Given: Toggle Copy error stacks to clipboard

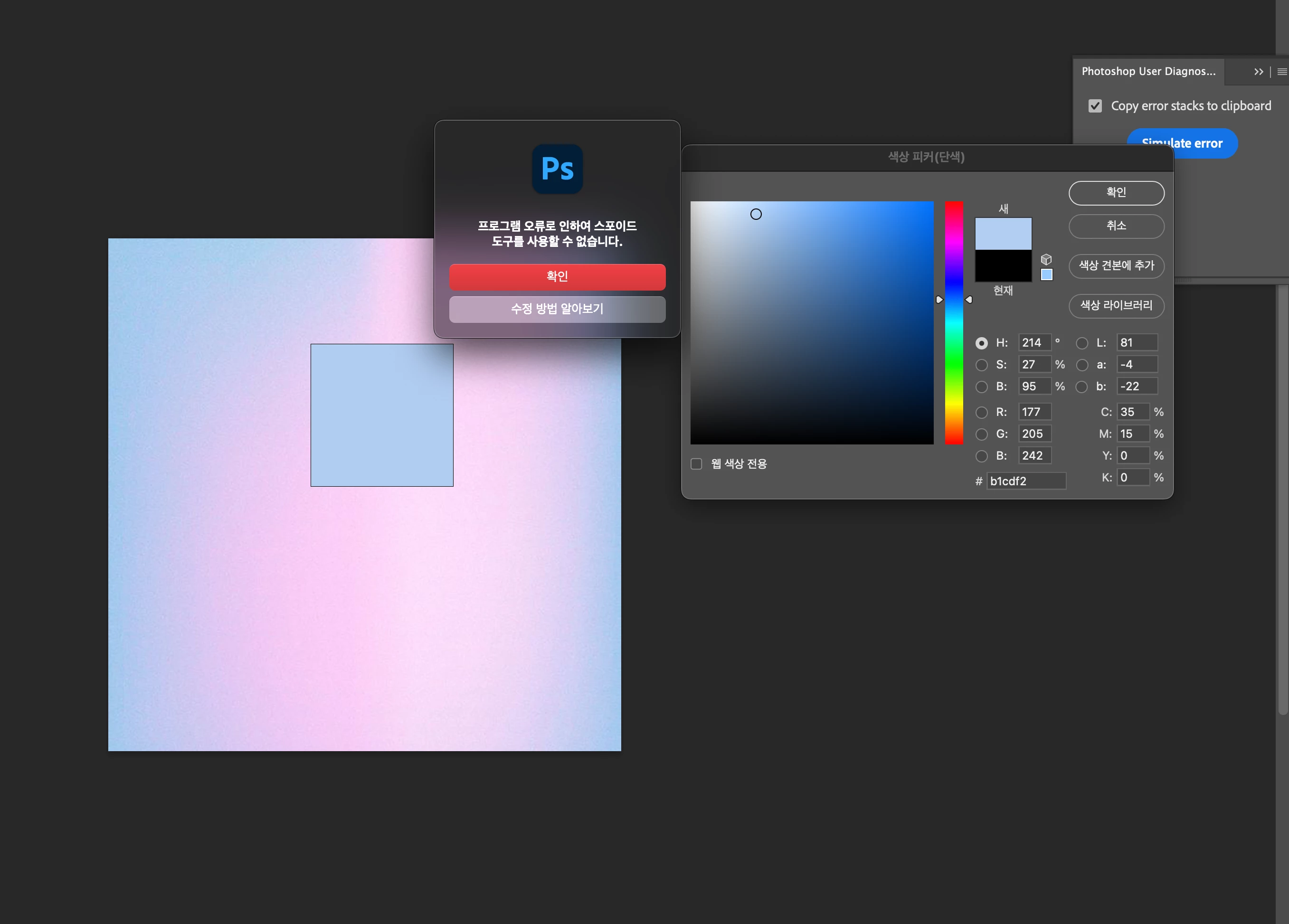Looking at the screenshot, I should coord(1095,106).
